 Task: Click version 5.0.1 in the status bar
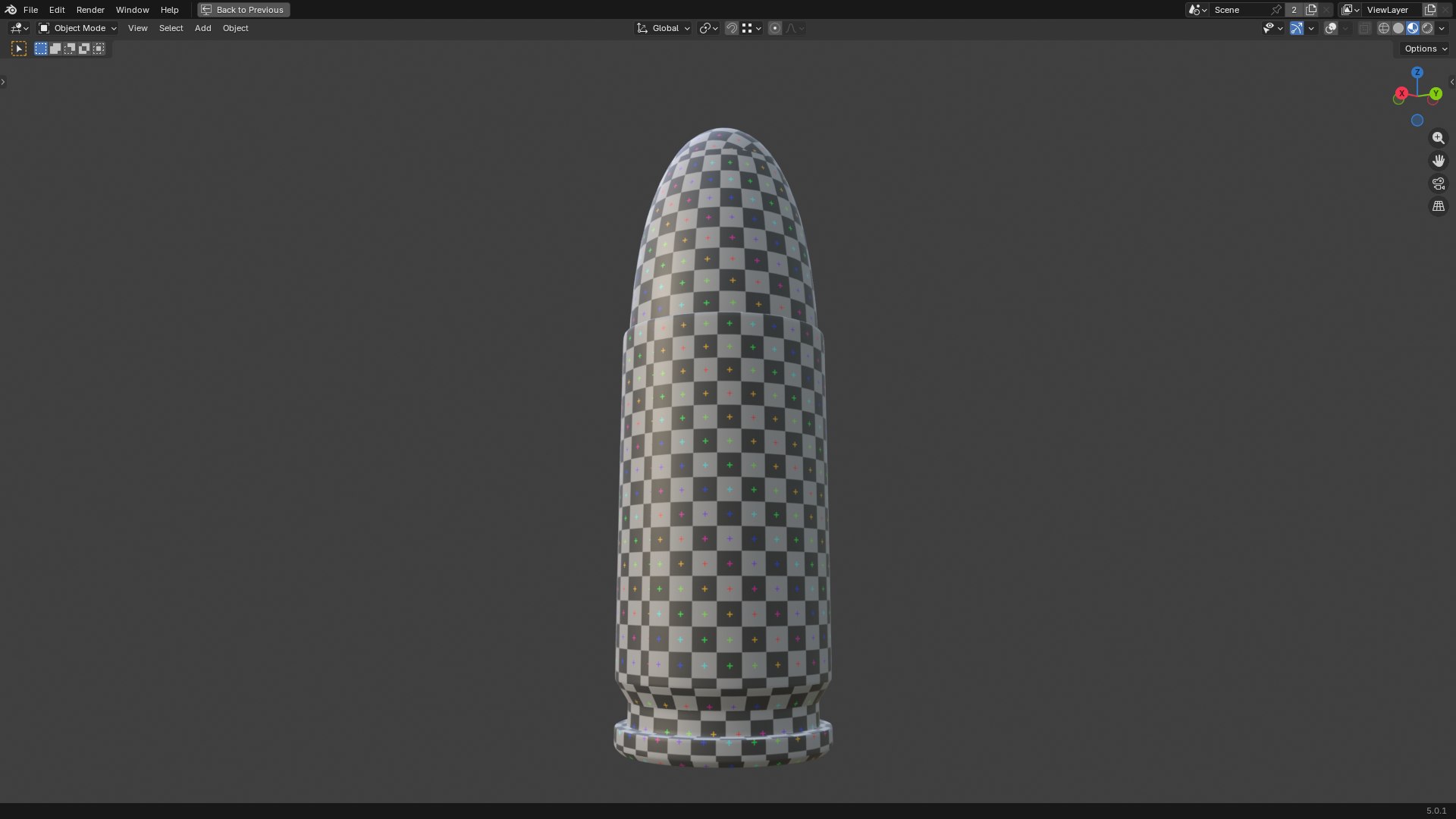click(x=1436, y=811)
